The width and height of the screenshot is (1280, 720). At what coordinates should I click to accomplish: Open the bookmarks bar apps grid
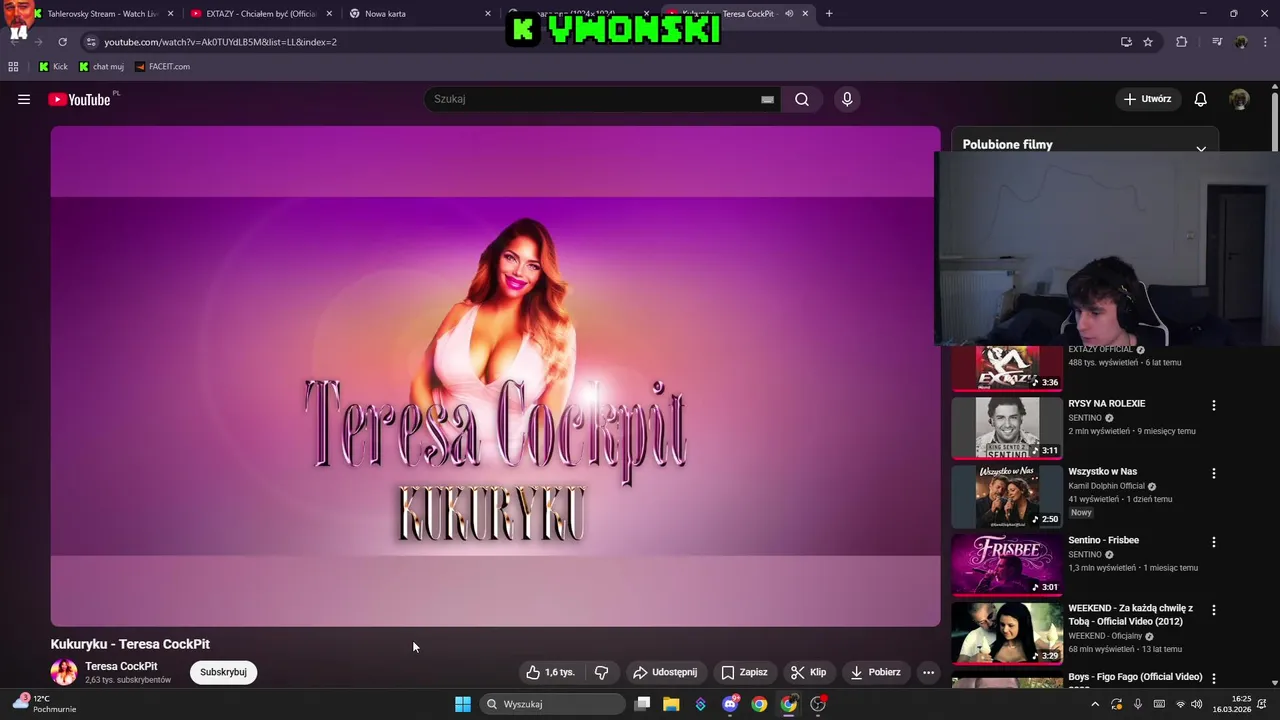click(13, 67)
